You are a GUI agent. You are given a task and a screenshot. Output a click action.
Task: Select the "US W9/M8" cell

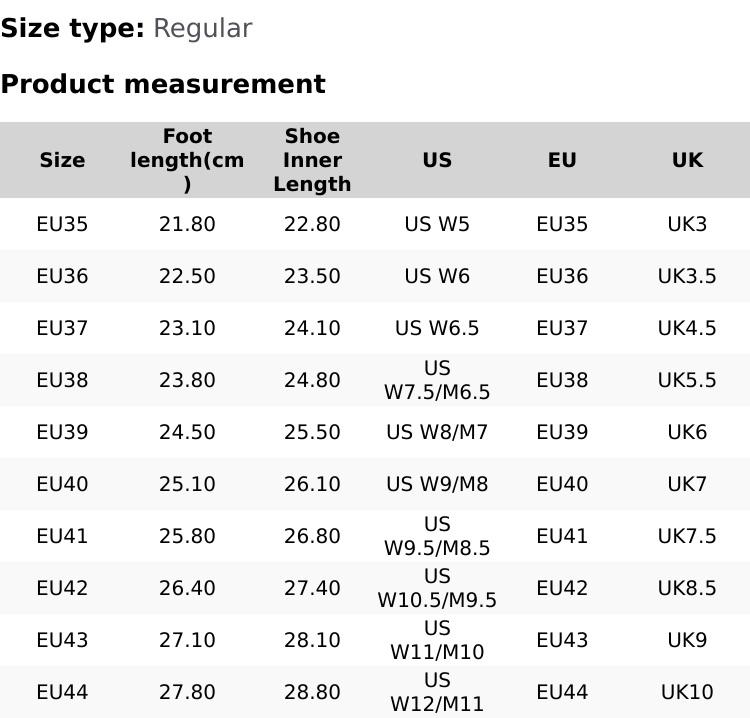[437, 484]
